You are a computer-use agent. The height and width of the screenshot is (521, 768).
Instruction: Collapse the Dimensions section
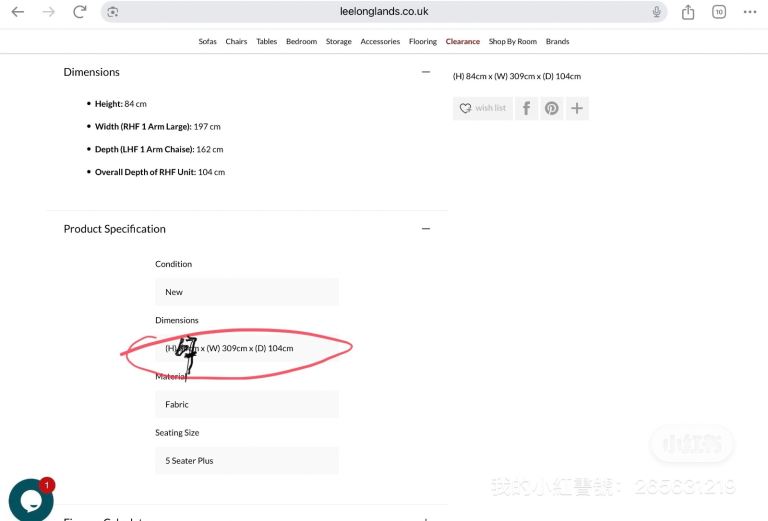[x=426, y=72]
